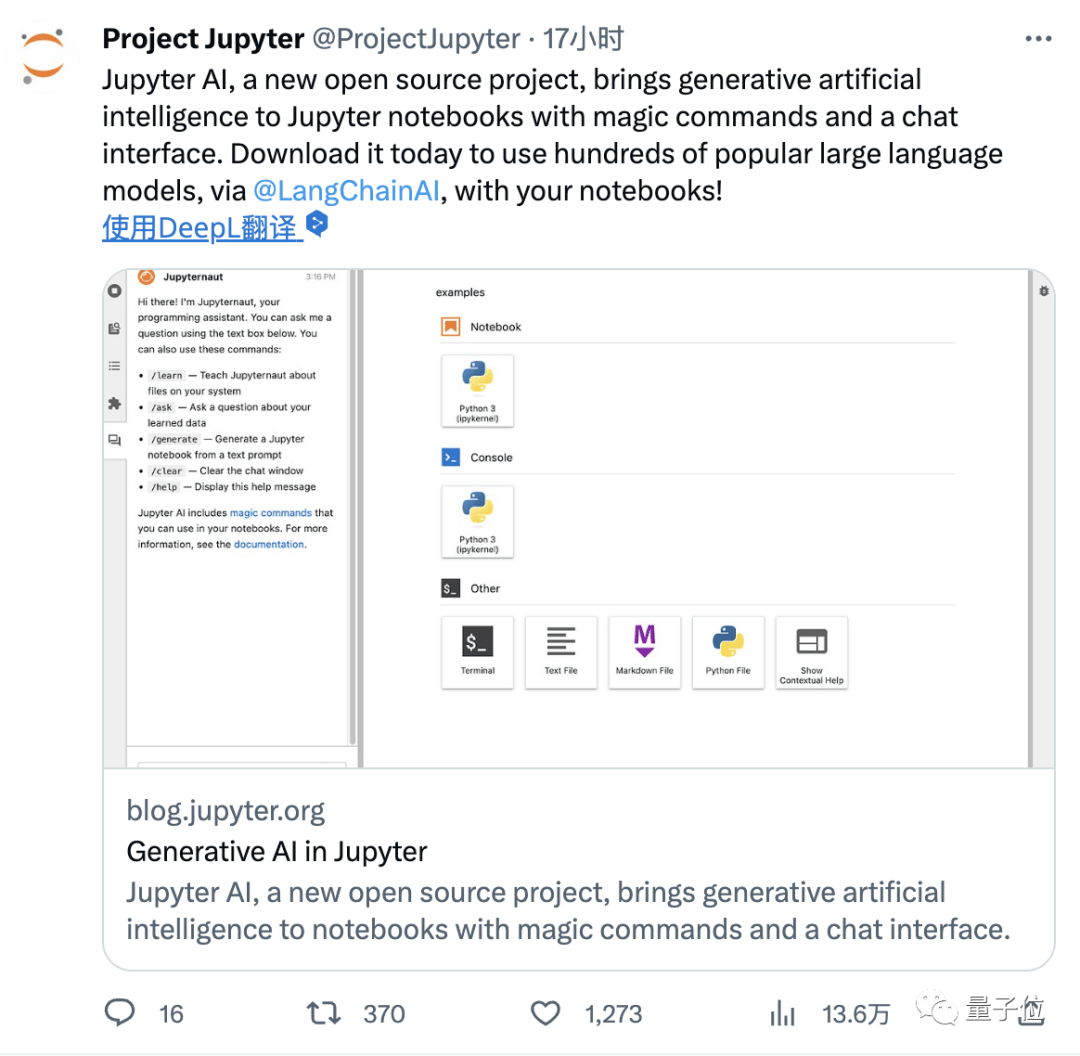Open the @LangChainAI mention
1080x1056 pixels.
(x=347, y=190)
